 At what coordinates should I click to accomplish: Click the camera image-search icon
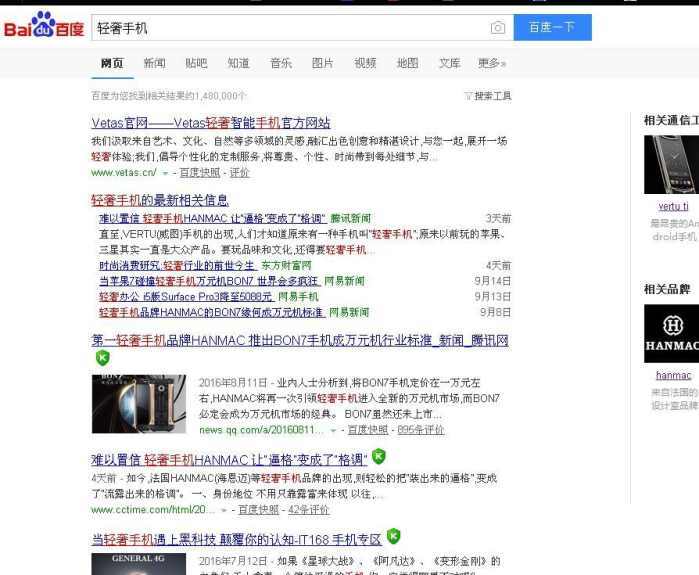click(x=498, y=28)
